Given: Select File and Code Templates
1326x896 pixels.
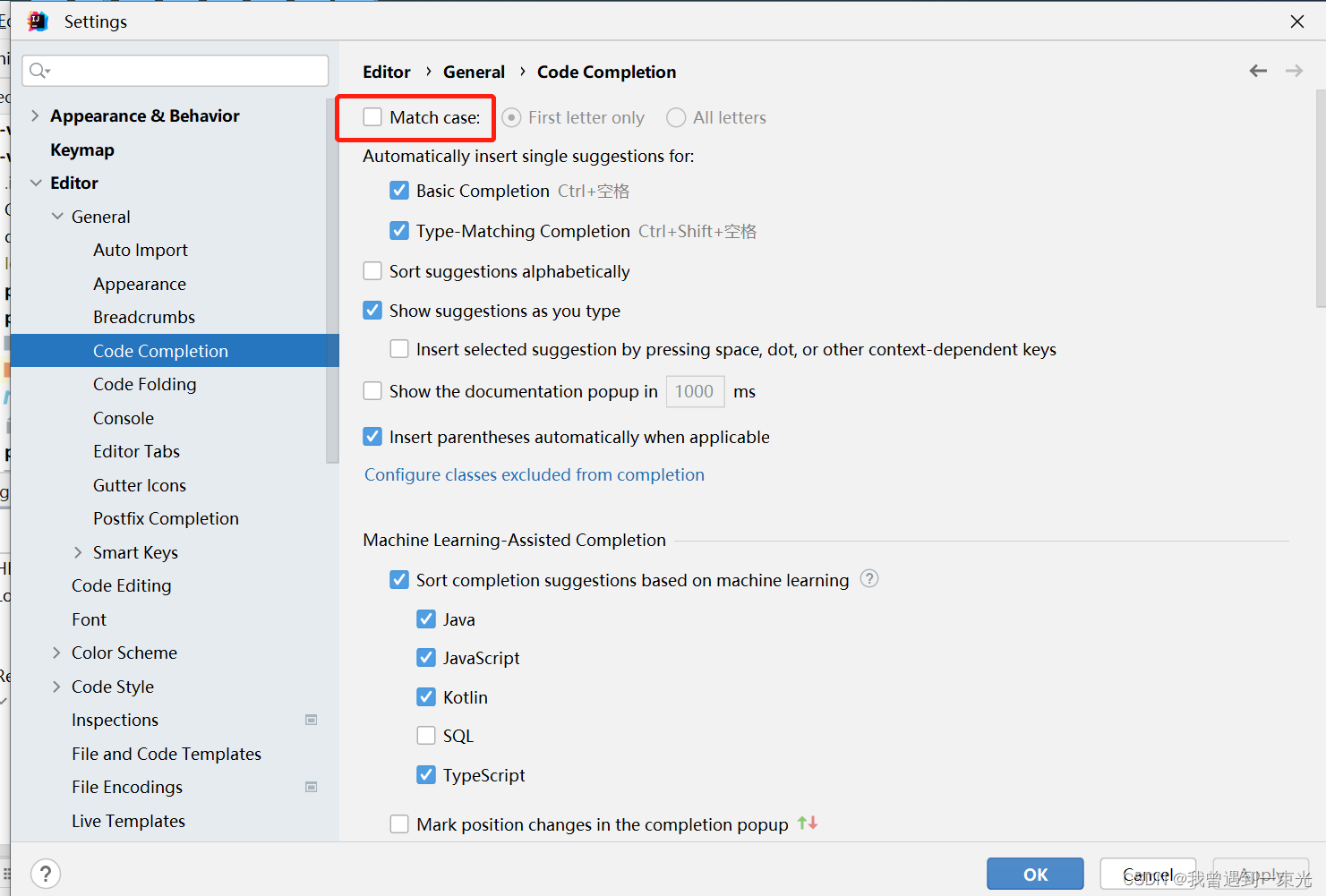Looking at the screenshot, I should click(167, 754).
